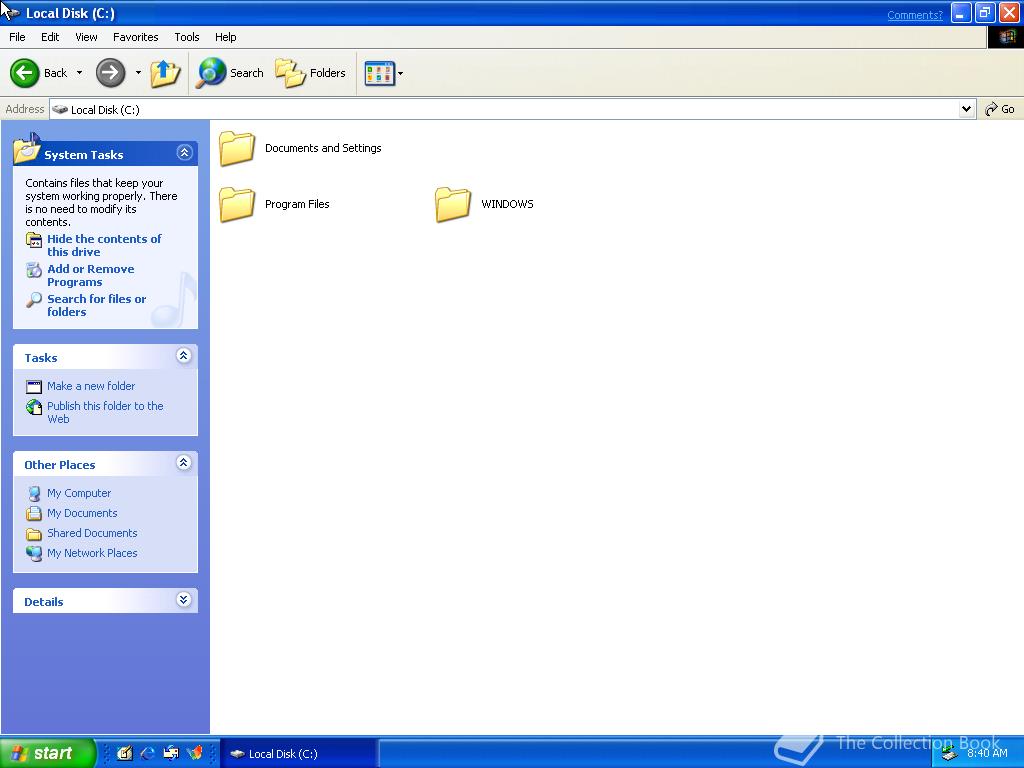Click the Add or Remove Programs icon

[34, 270]
